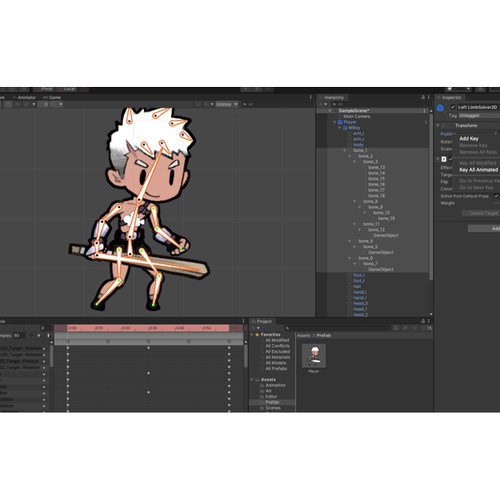
Task: Collapse the Player object in hierarchy
Action: 335,122
